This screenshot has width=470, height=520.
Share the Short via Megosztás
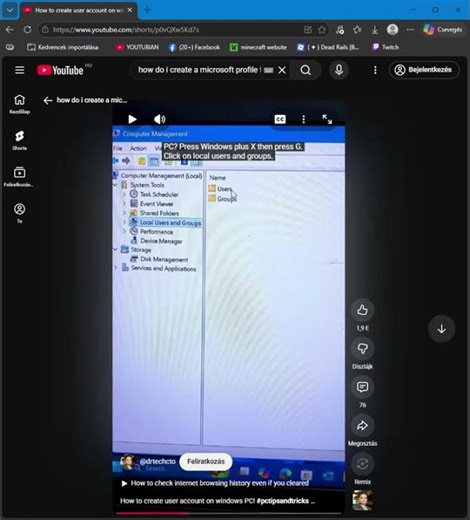[x=362, y=426]
